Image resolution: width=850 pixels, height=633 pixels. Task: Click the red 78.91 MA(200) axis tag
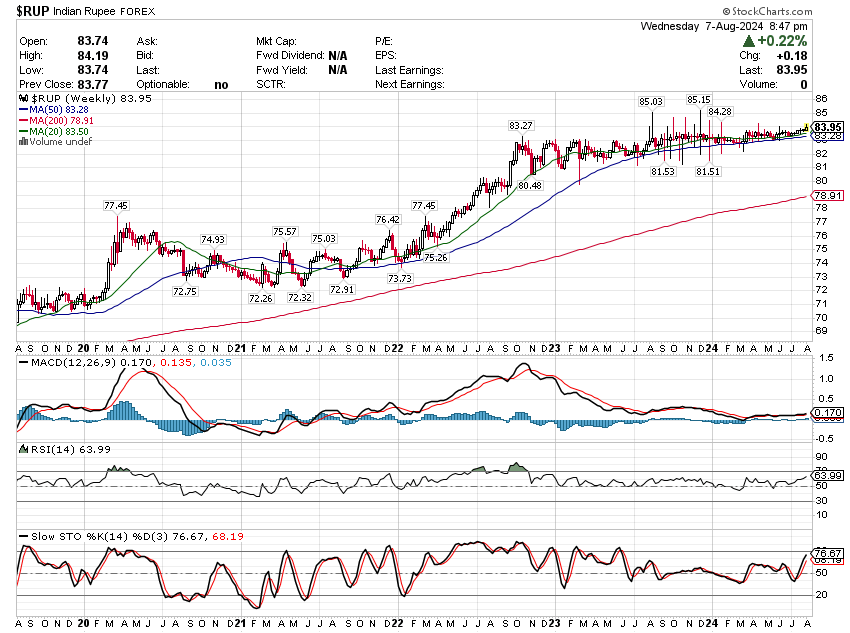coord(825,195)
